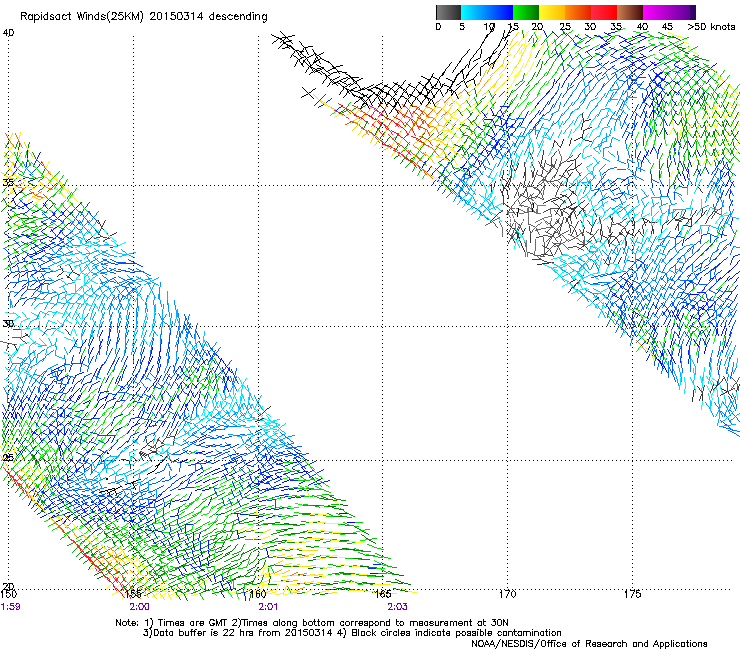Click the purple time label '2:03'

(x=397, y=607)
